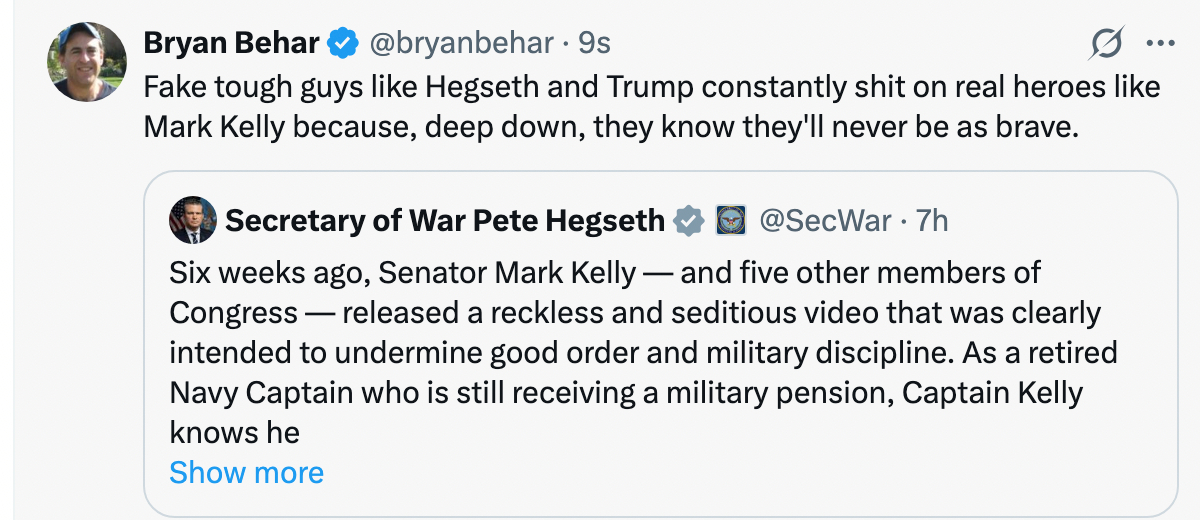Viewport: 1200px width, 520px height.
Task: Open the @SecWar handle
Action: point(825,220)
